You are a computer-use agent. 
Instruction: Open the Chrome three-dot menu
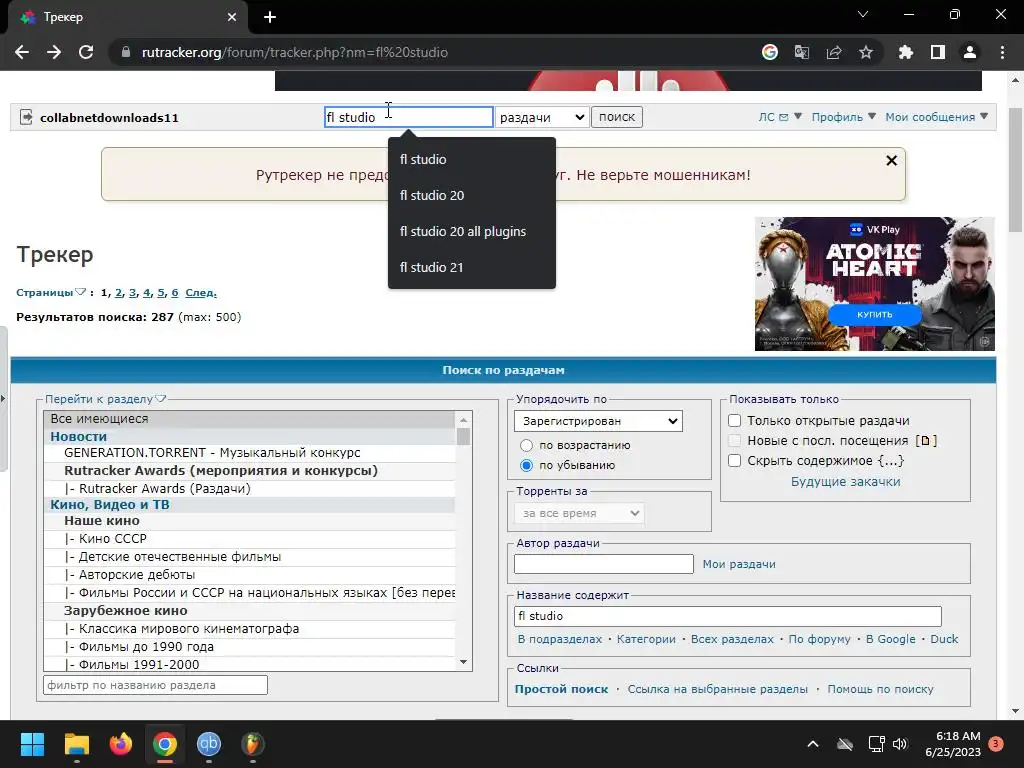point(1002,52)
